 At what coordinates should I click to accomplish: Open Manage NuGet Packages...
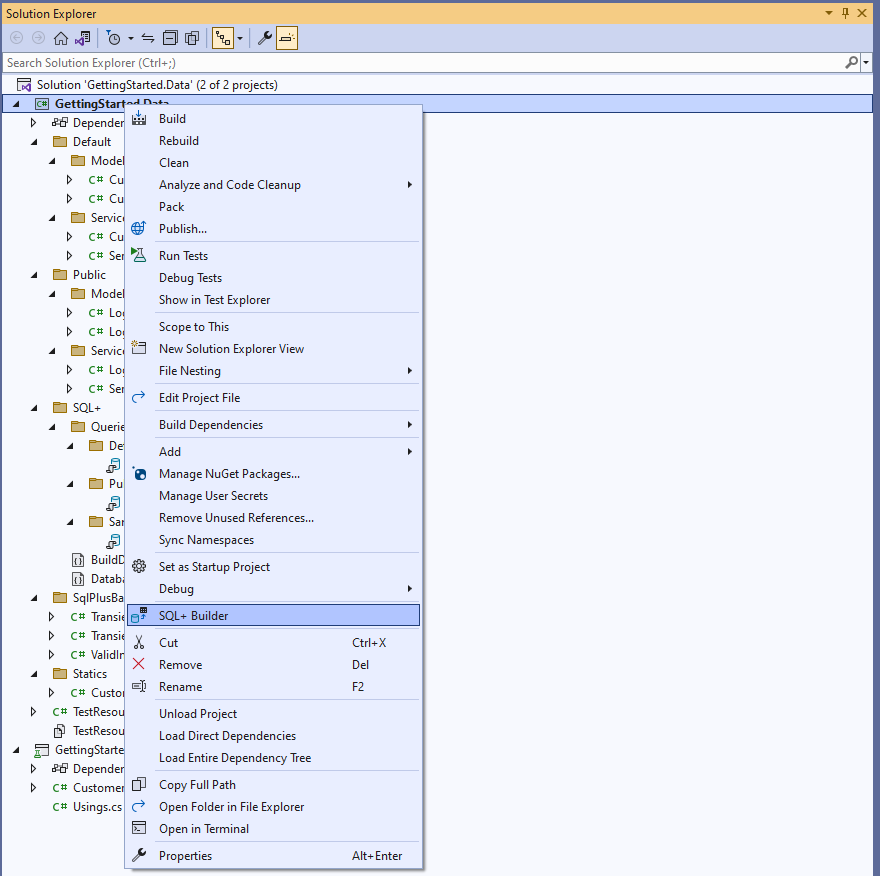273,474
